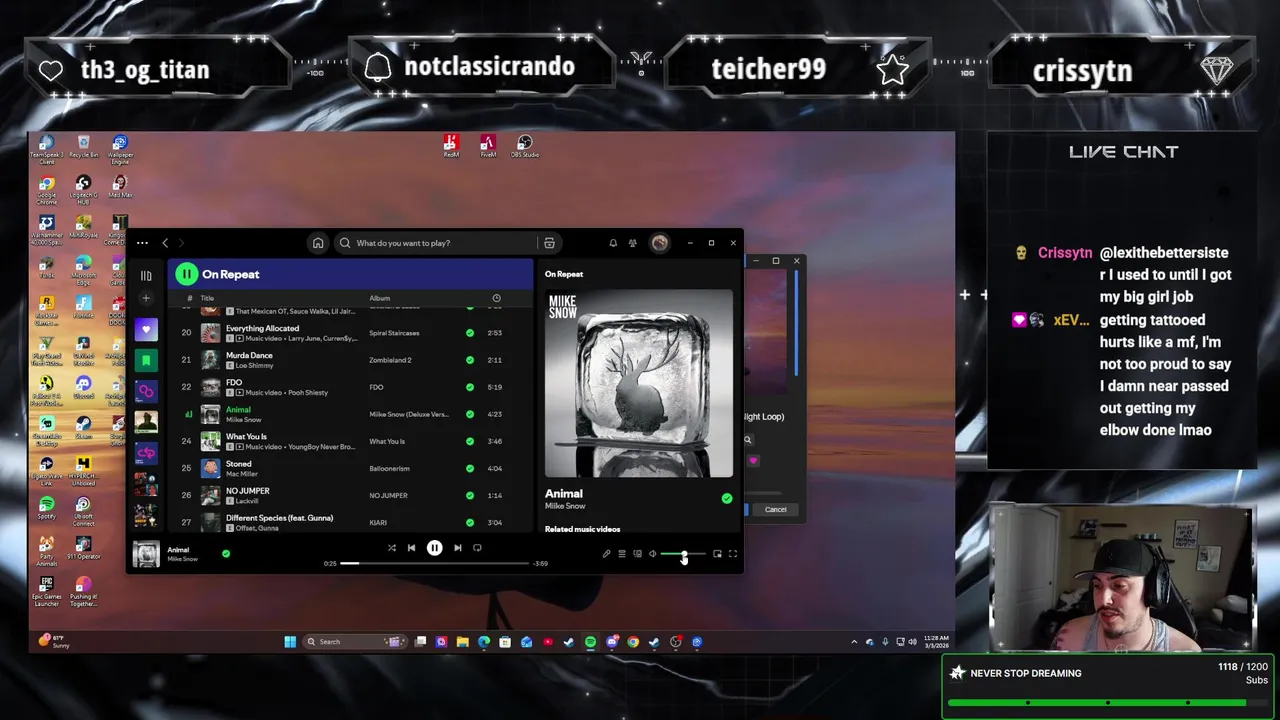This screenshot has height=720, width=1280.
Task: Open the OBS Studio desktop icon
Action: click(x=525, y=146)
